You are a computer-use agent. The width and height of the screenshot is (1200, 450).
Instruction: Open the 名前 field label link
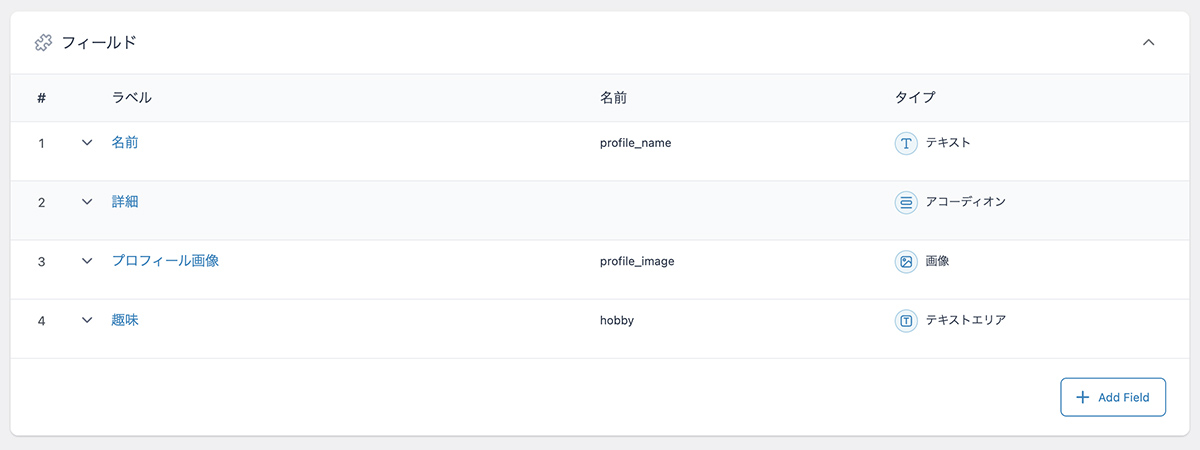(125, 143)
